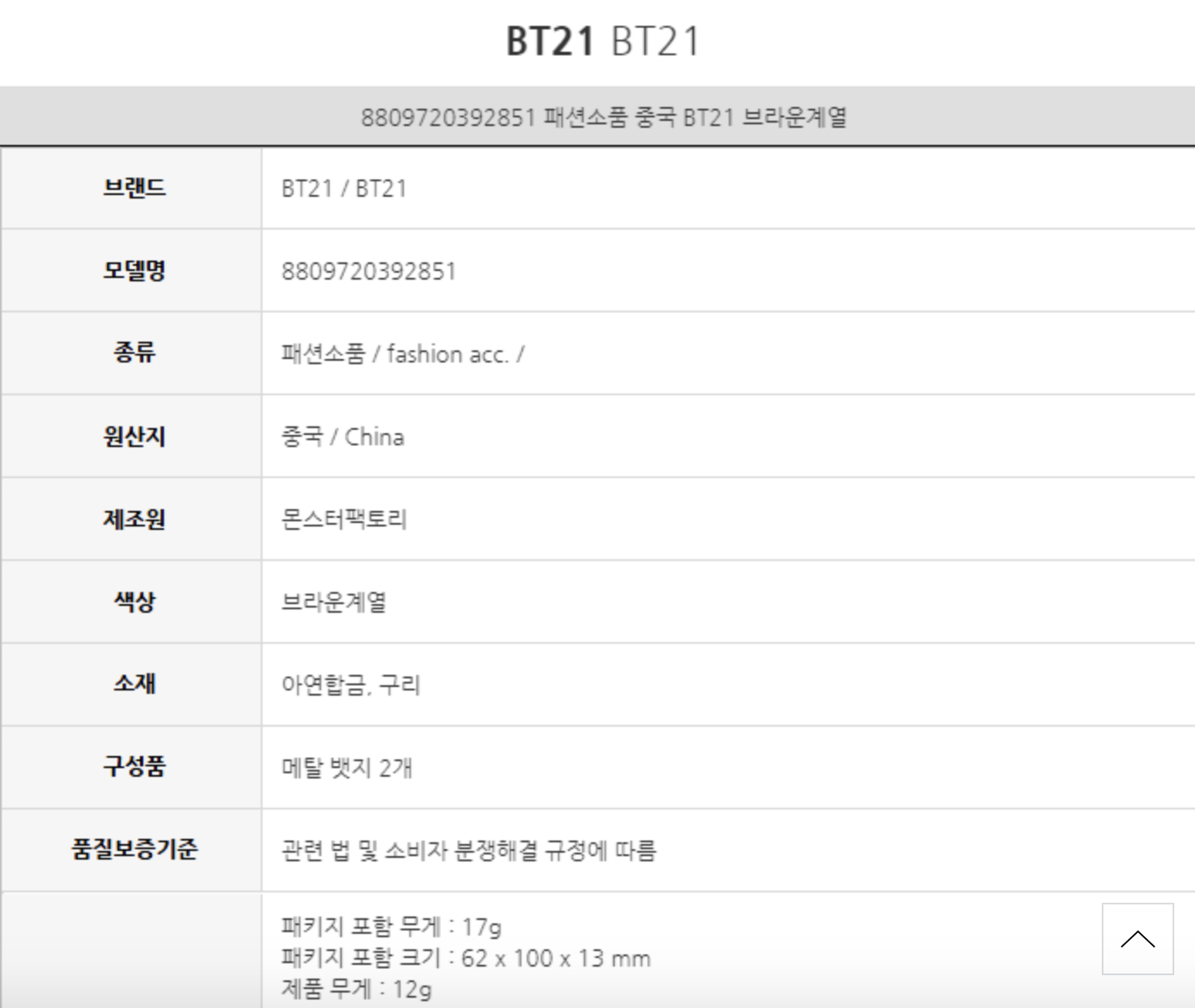Select the 색상 row label
The width and height of the screenshot is (1195, 1008).
(134, 602)
